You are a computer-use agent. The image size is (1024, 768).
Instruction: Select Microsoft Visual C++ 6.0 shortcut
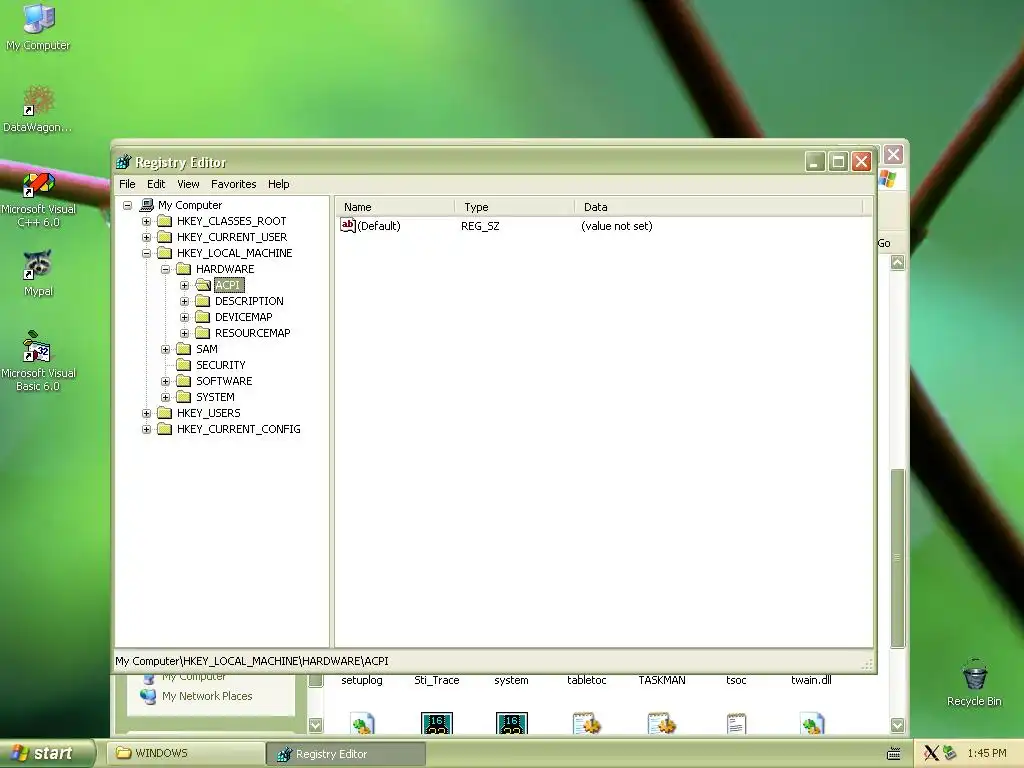click(38, 200)
